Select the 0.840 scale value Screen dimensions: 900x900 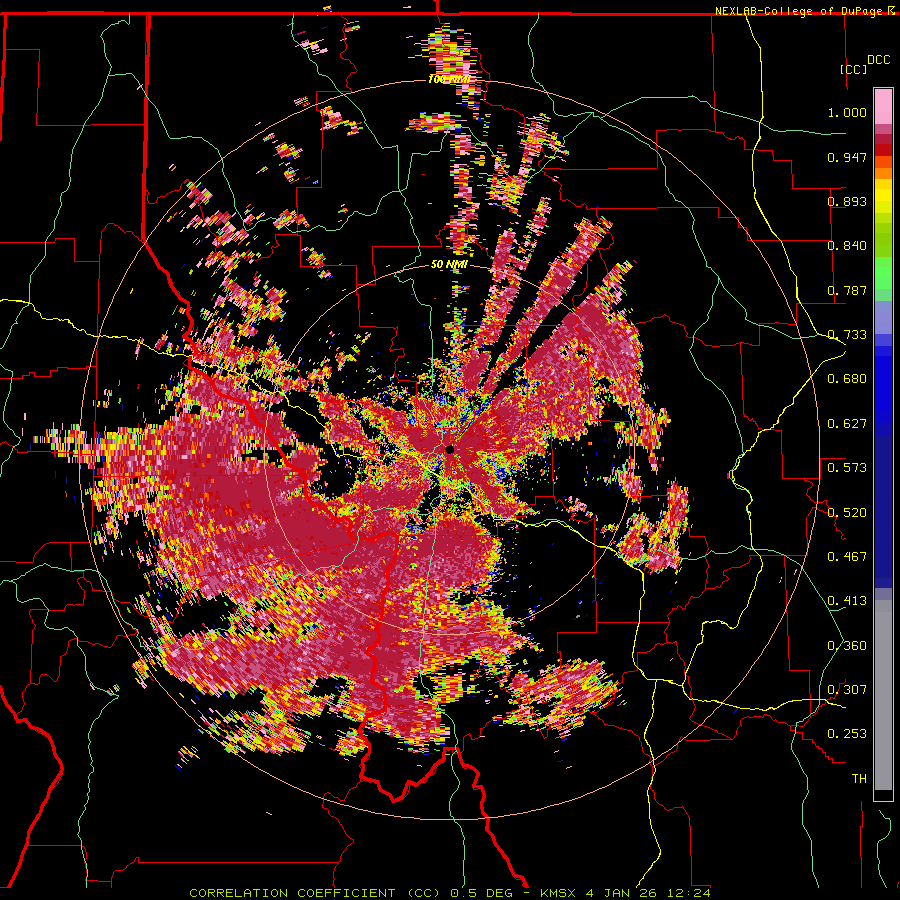(x=847, y=246)
